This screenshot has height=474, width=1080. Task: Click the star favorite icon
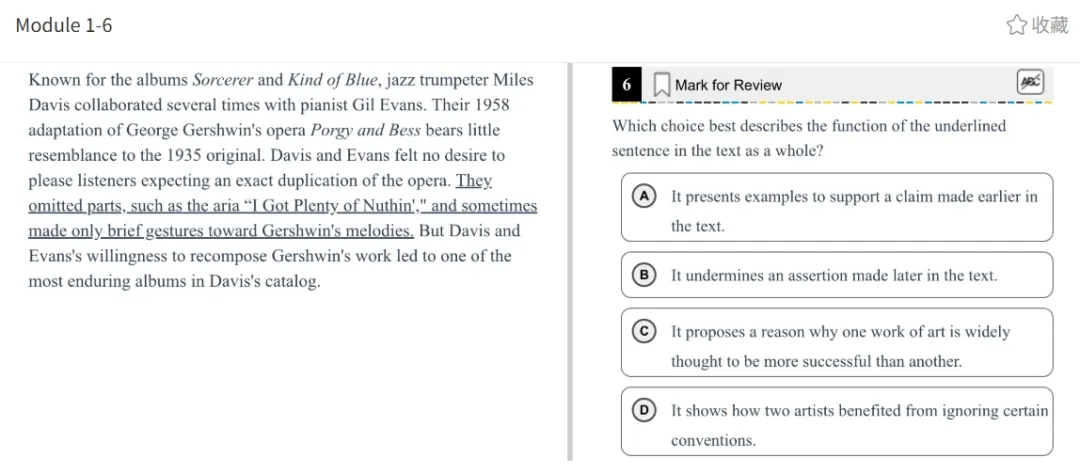pos(1016,25)
